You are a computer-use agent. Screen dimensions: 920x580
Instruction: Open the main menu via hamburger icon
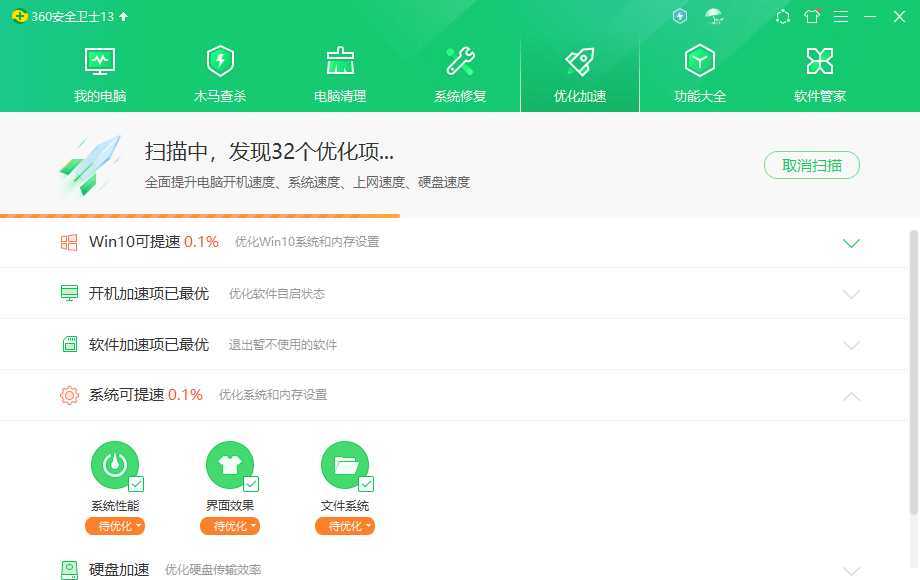[x=840, y=16]
